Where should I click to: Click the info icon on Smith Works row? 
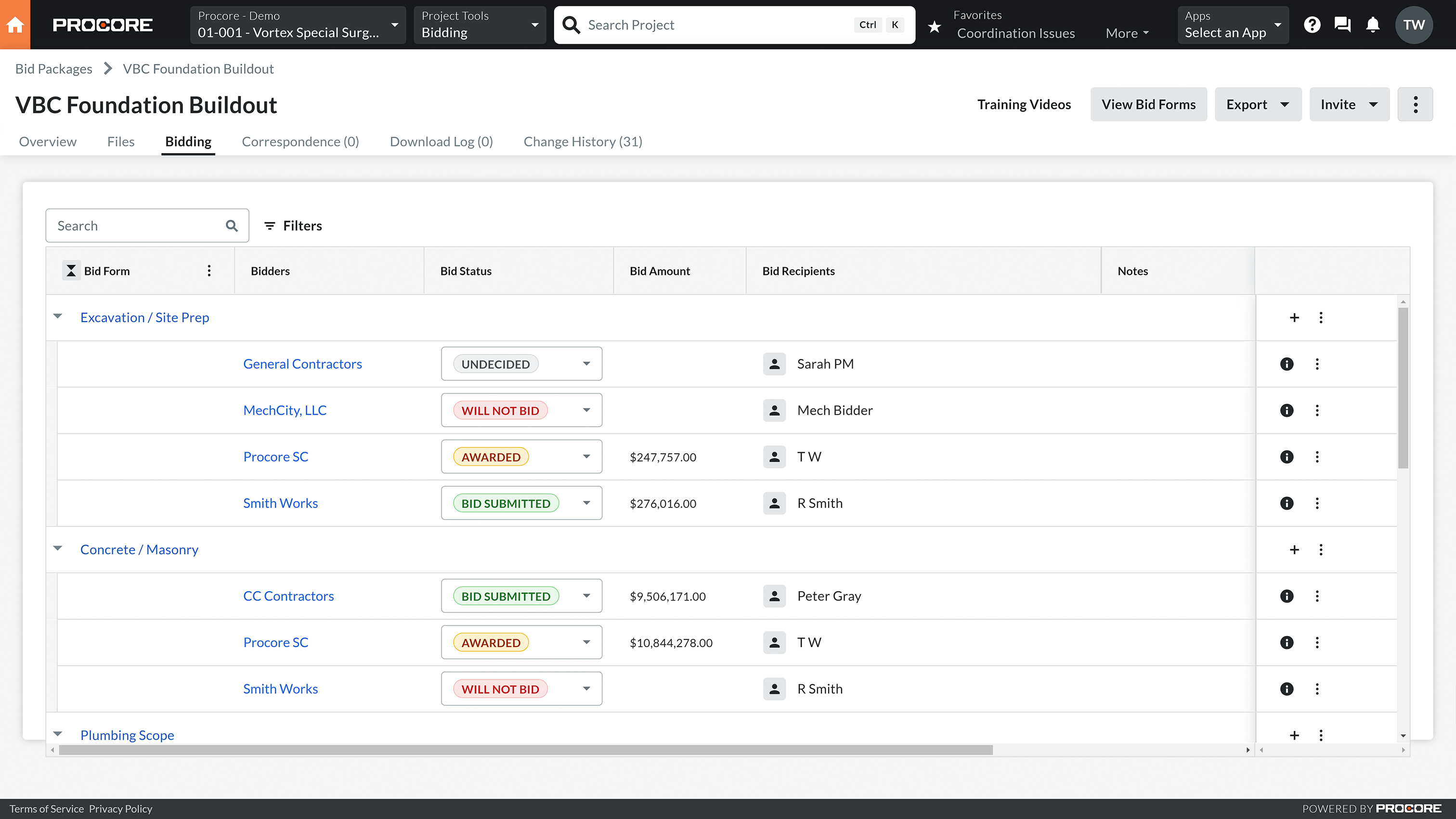(x=1287, y=503)
